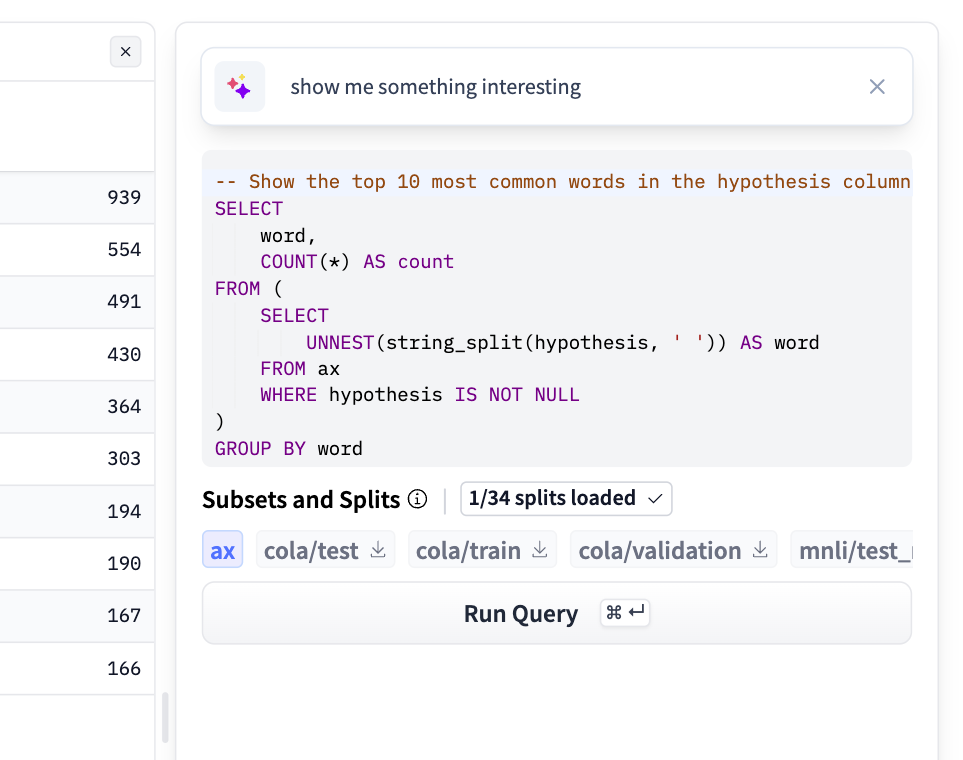Clear the AI prompt with the X icon
Image resolution: width=963 pixels, height=760 pixels.
tap(877, 87)
